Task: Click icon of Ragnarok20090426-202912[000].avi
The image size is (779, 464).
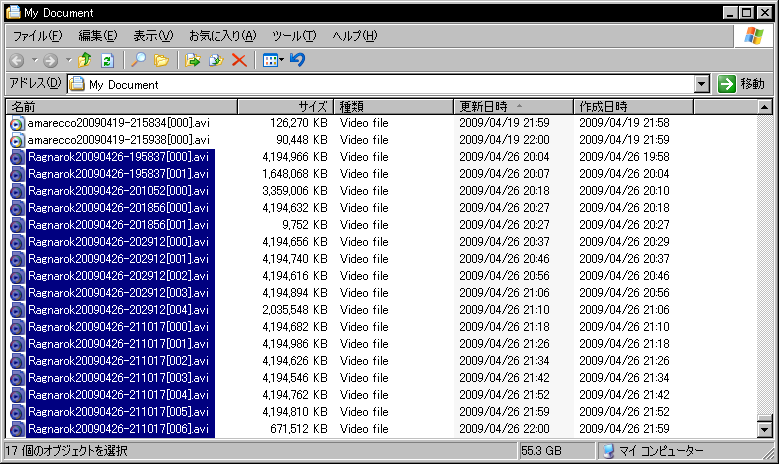Action: click(x=17, y=242)
